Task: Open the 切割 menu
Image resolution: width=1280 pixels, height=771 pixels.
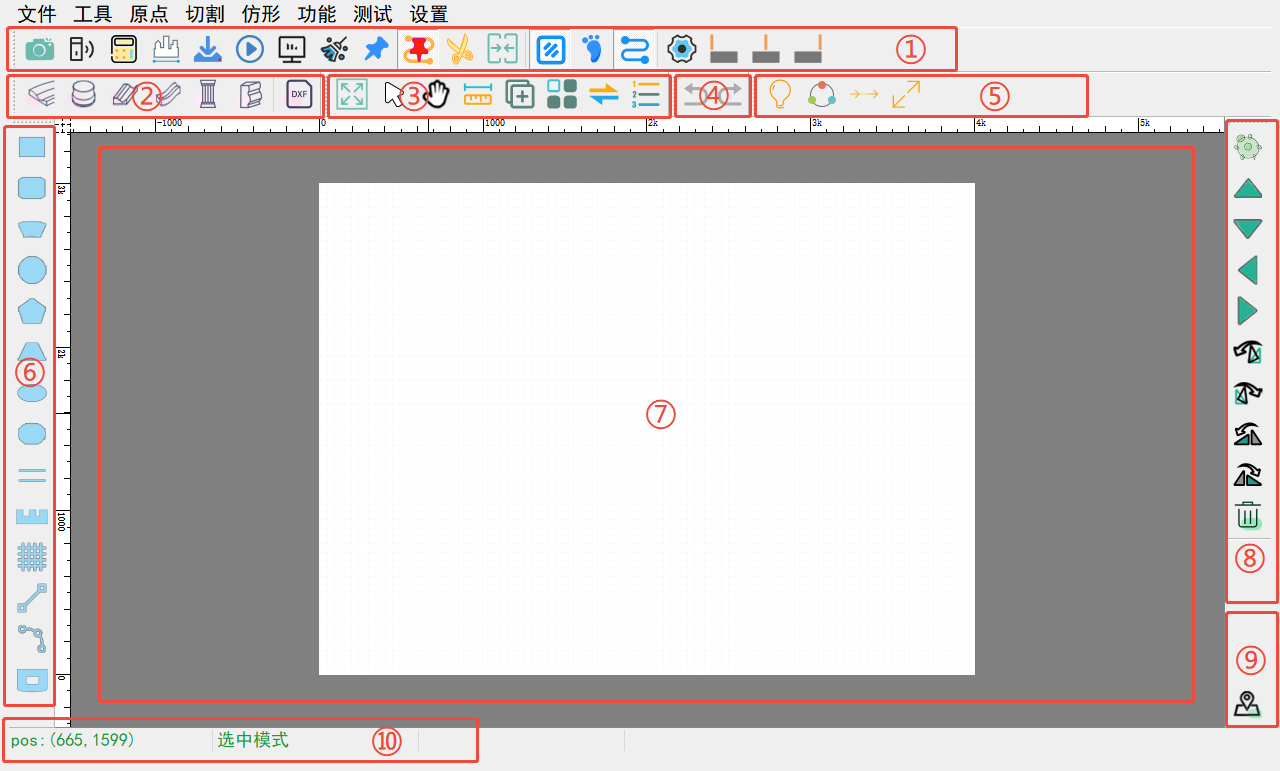Action: (205, 14)
